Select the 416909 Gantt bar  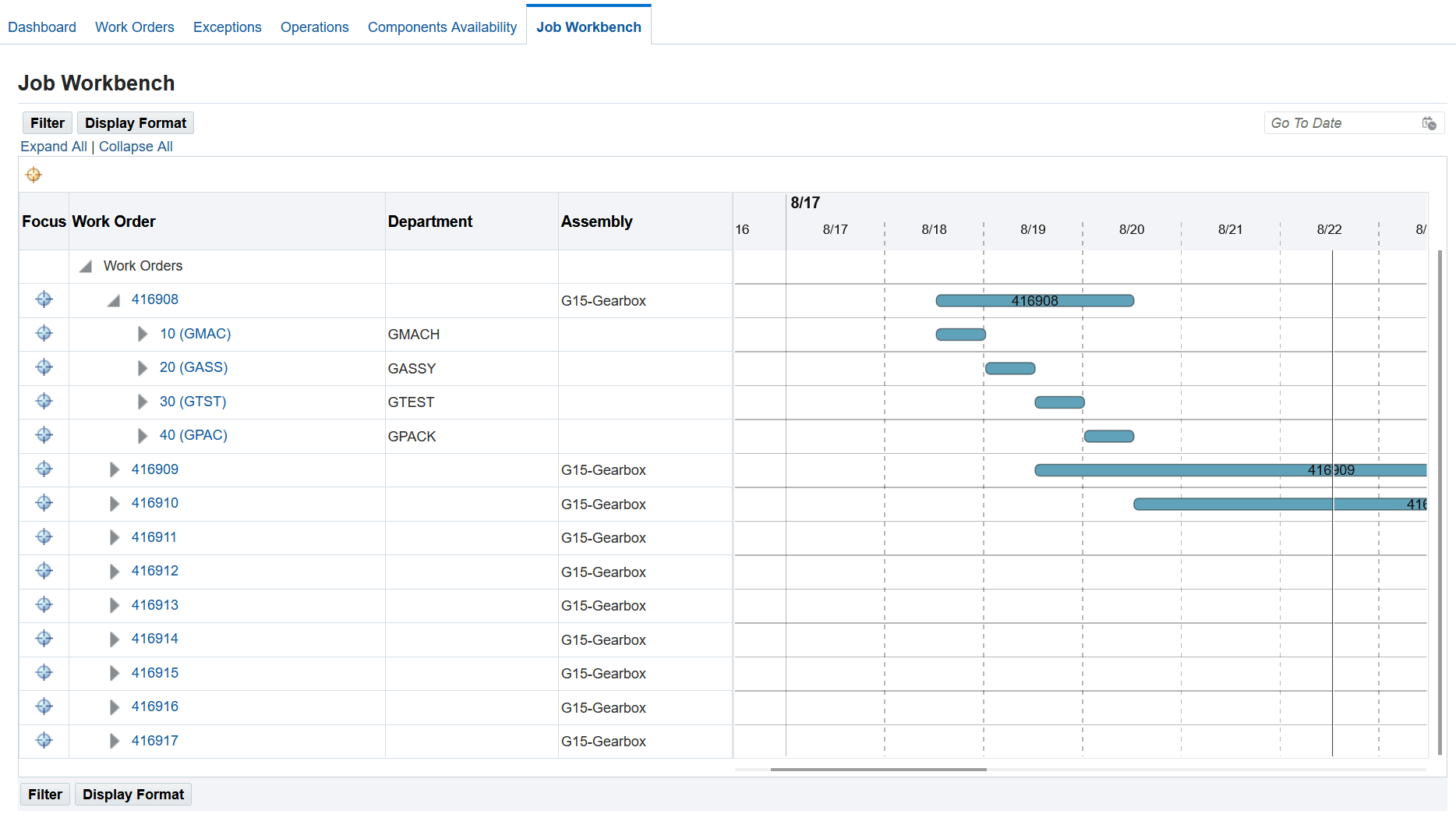(1231, 470)
